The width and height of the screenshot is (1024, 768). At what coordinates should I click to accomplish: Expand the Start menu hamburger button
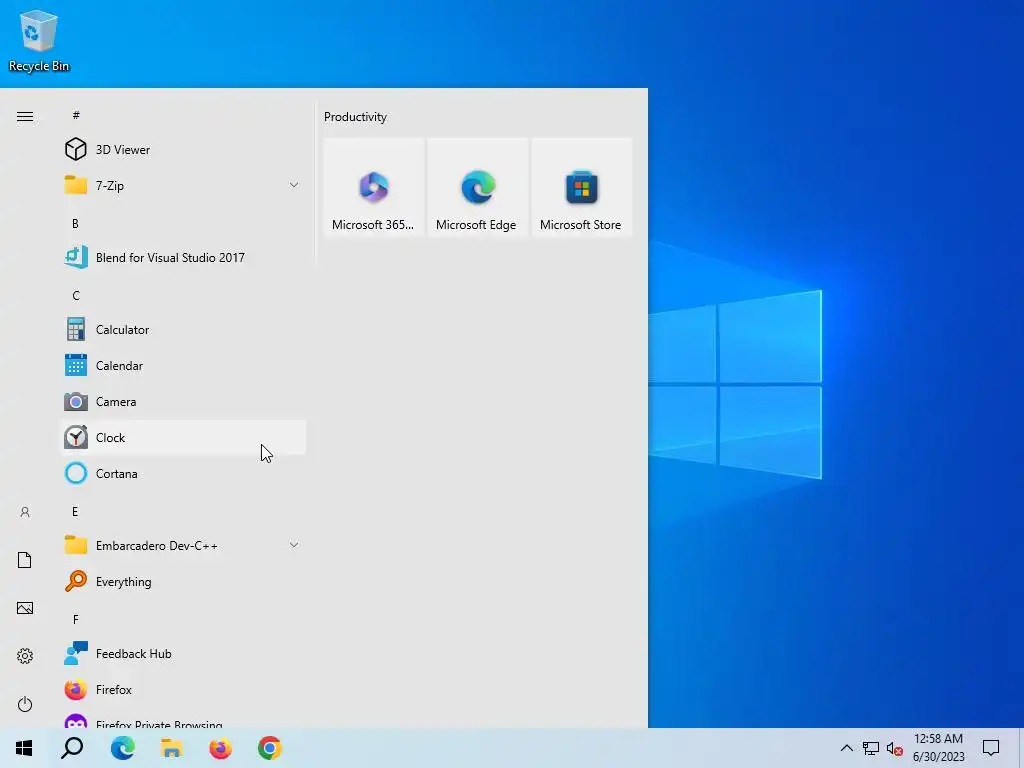(x=25, y=116)
